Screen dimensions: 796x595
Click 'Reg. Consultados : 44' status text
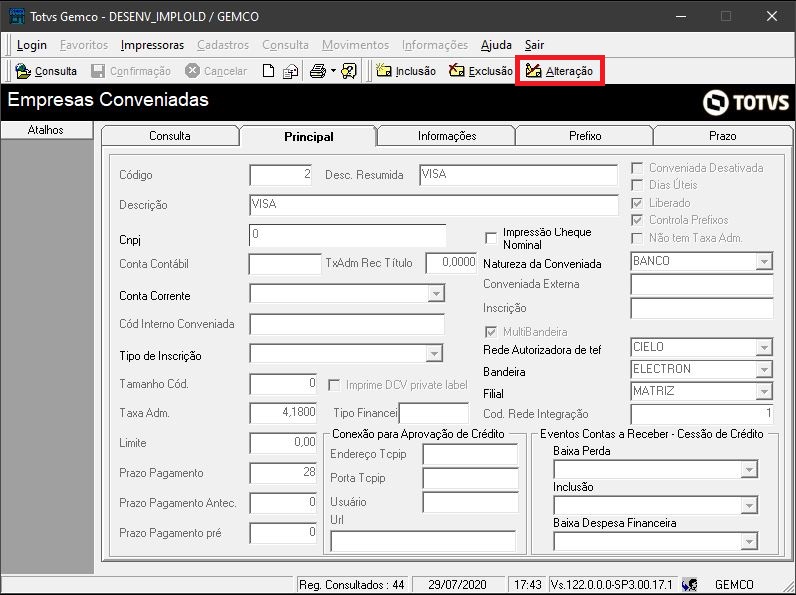tap(352, 585)
